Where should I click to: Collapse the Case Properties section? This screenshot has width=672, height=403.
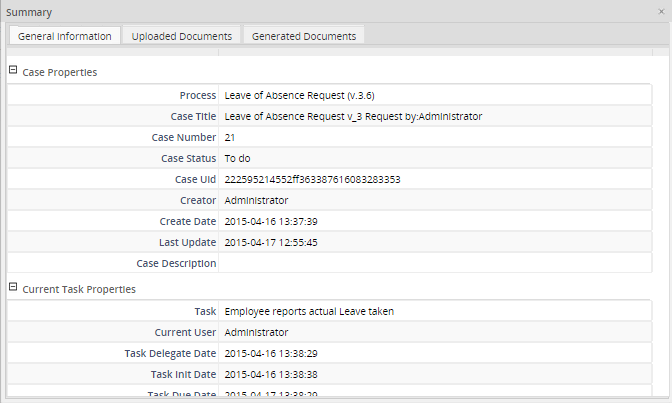click(x=13, y=71)
